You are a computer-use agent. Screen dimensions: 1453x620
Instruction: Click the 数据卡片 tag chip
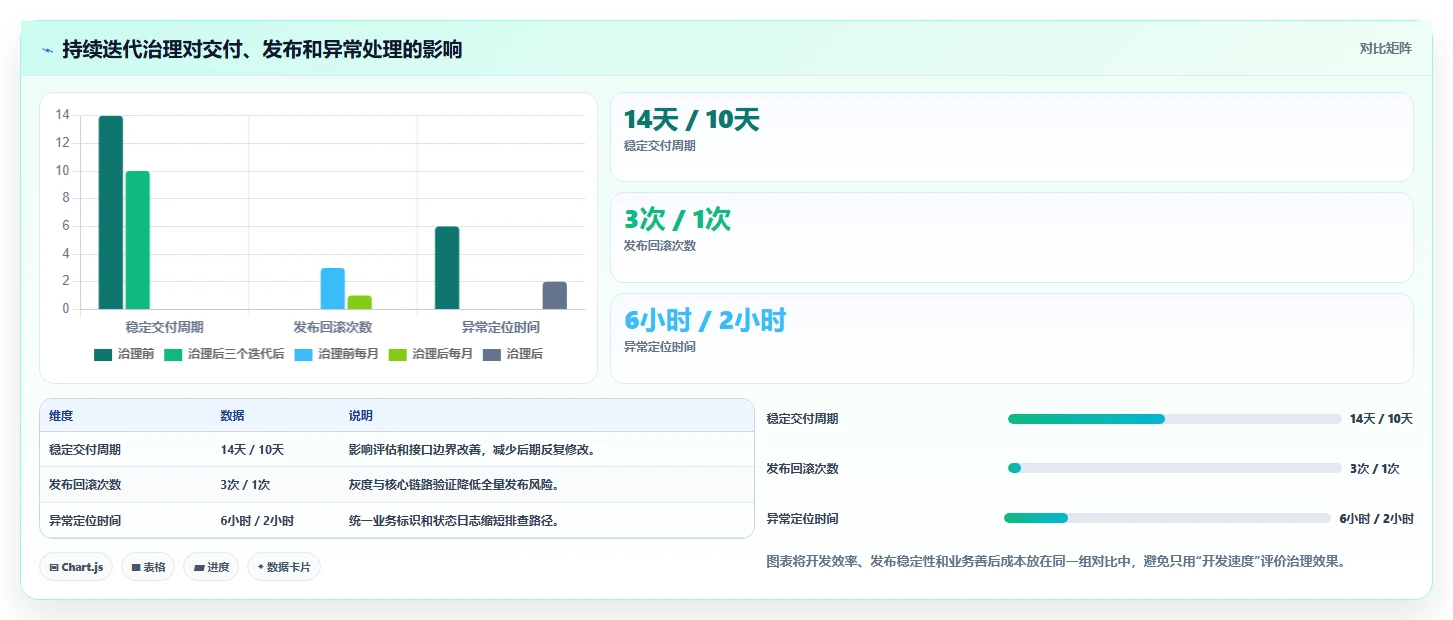(284, 567)
